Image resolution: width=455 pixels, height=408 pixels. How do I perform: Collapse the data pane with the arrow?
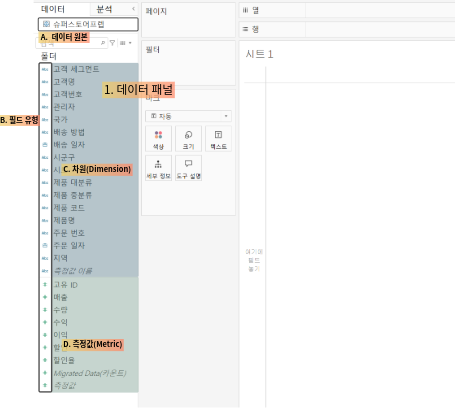click(133, 9)
